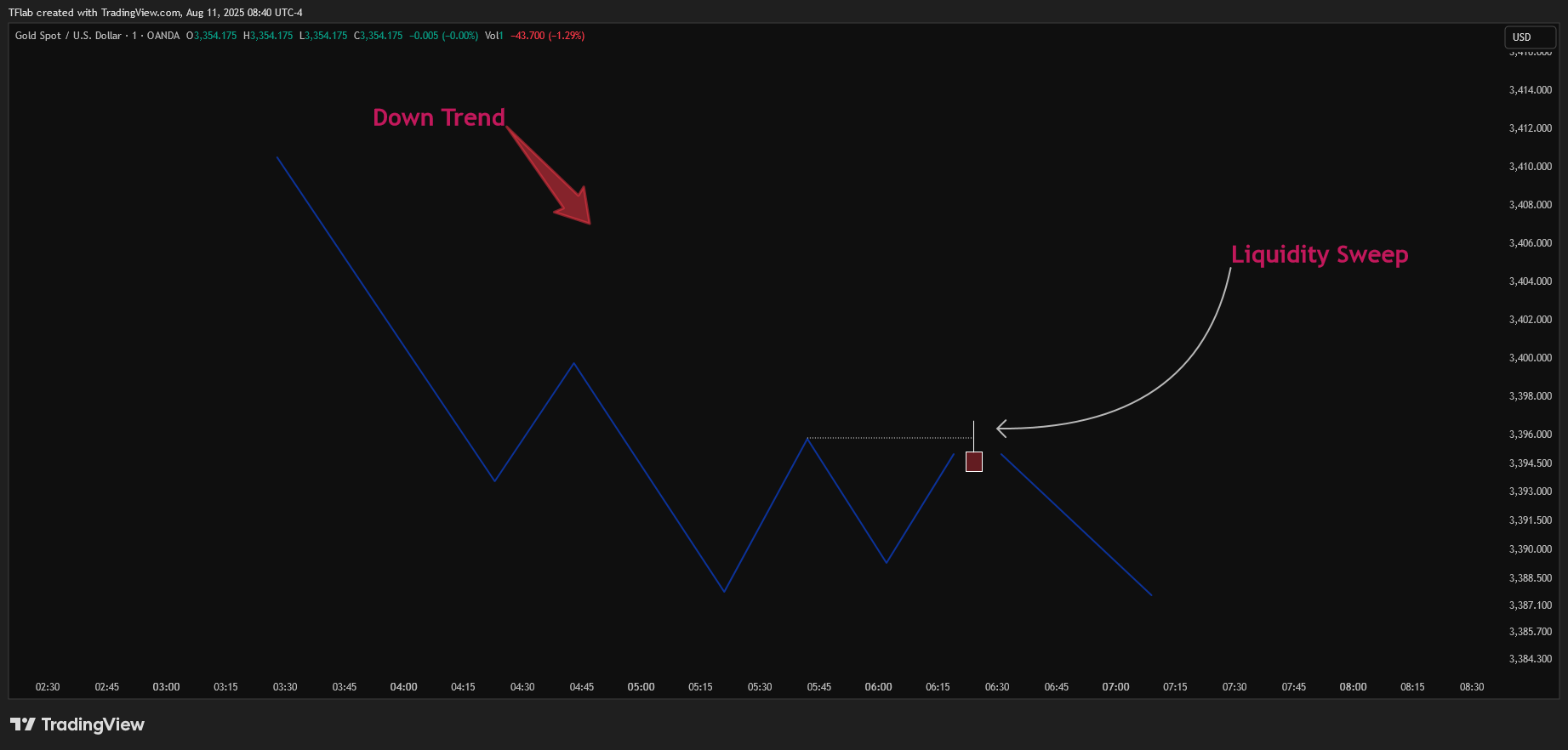Click the 3,396.000 price axis label
The width and height of the screenshot is (1568, 750).
point(1531,435)
